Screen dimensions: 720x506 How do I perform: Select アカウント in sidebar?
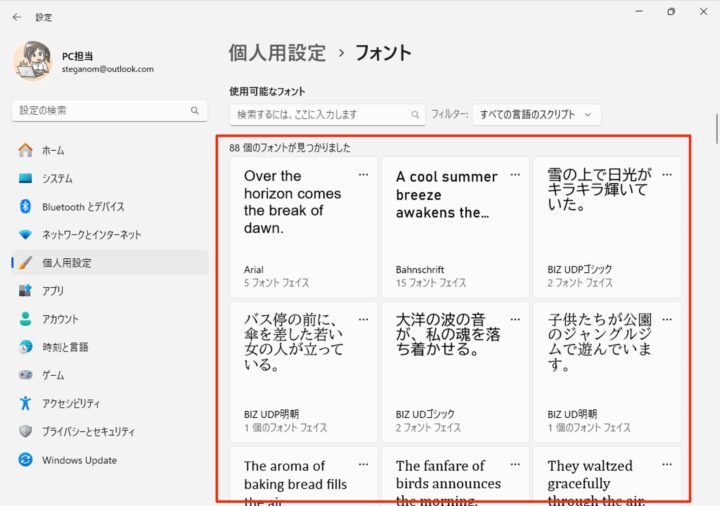point(110,319)
